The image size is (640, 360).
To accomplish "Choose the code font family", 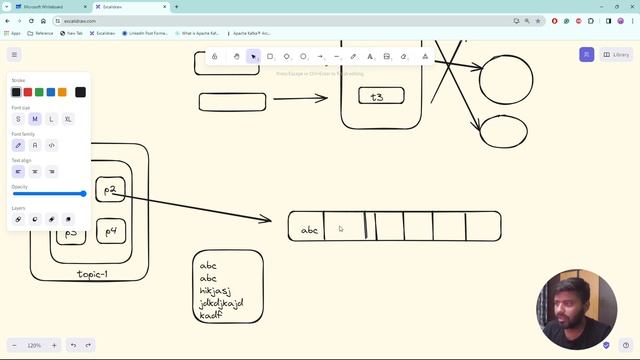I will coord(51,145).
